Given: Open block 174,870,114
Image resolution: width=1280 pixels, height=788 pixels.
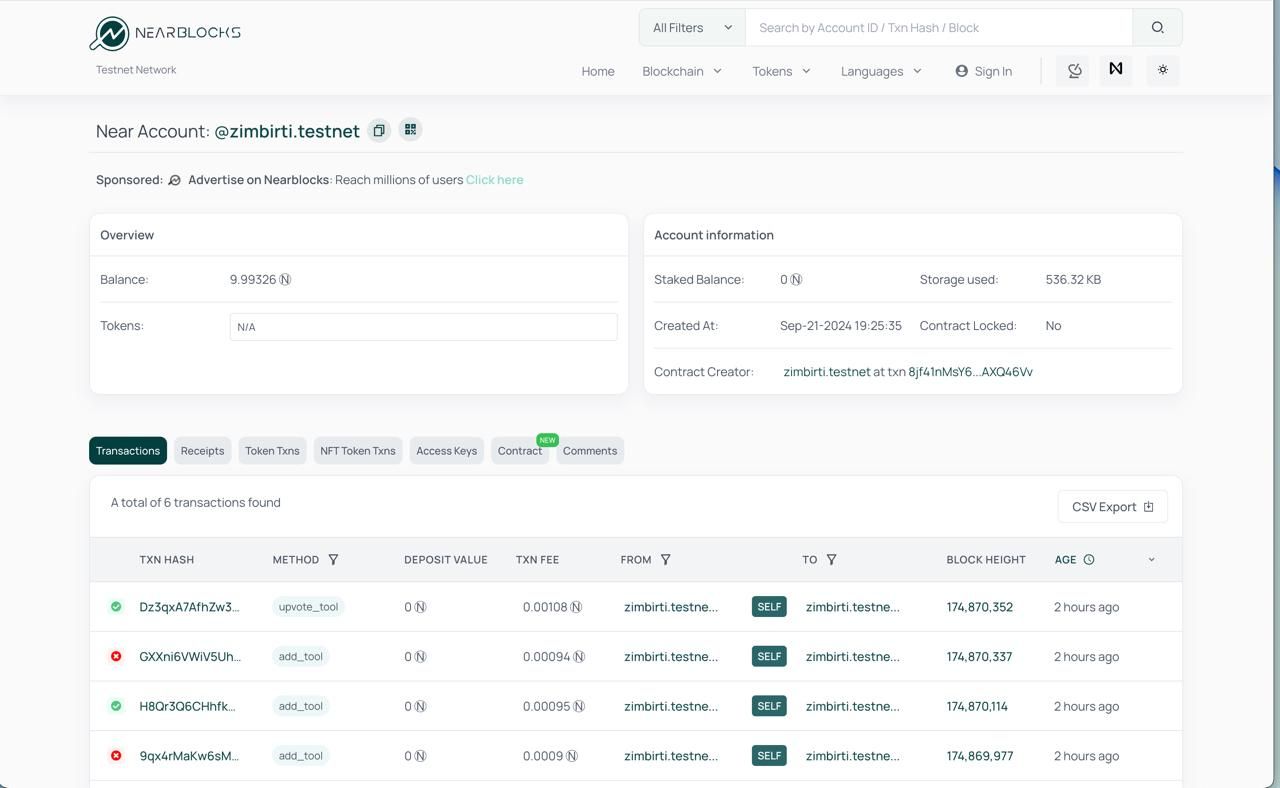Looking at the screenshot, I should point(977,706).
